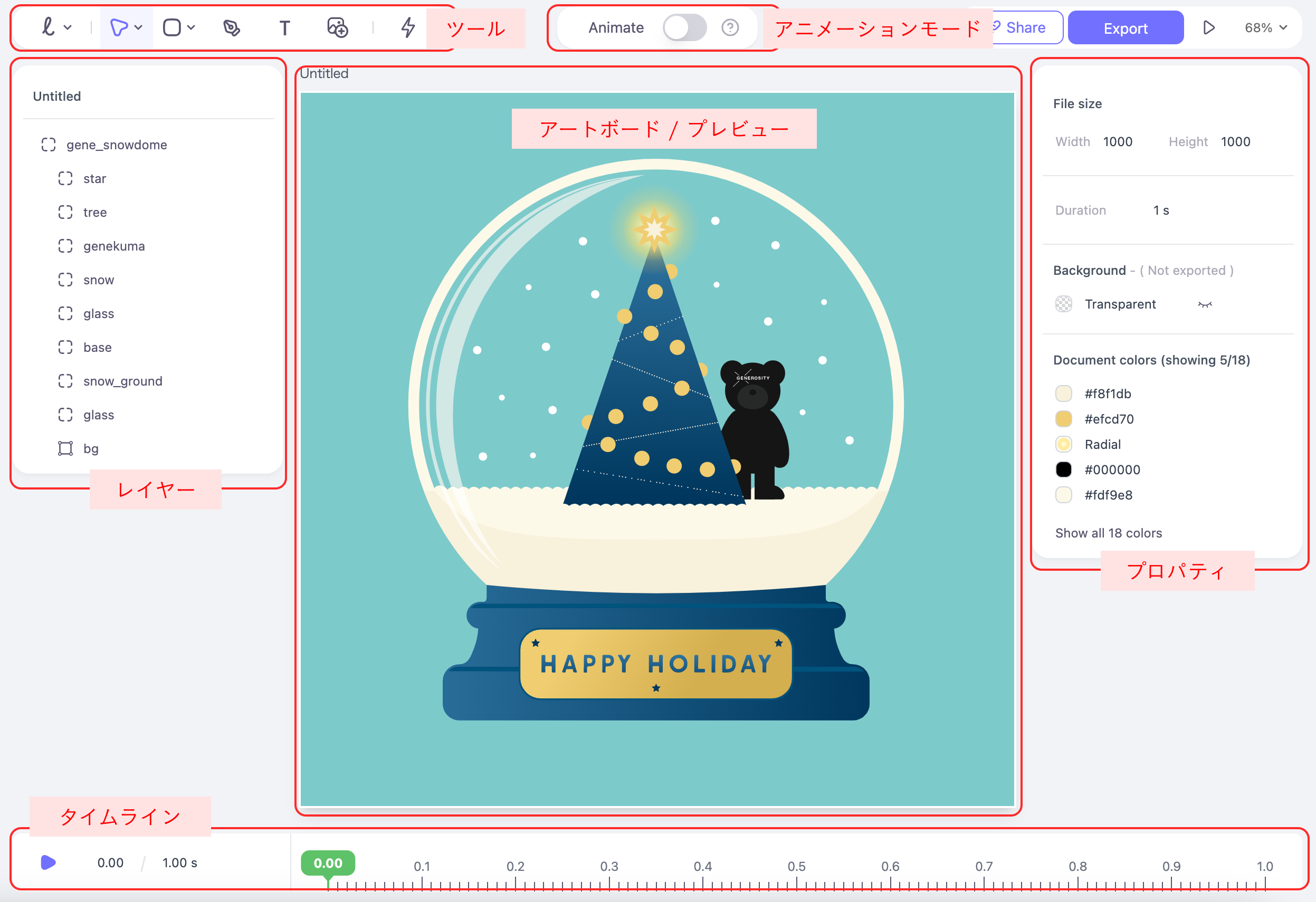Click the Width value field
Image resolution: width=1316 pixels, height=902 pixels.
1117,141
